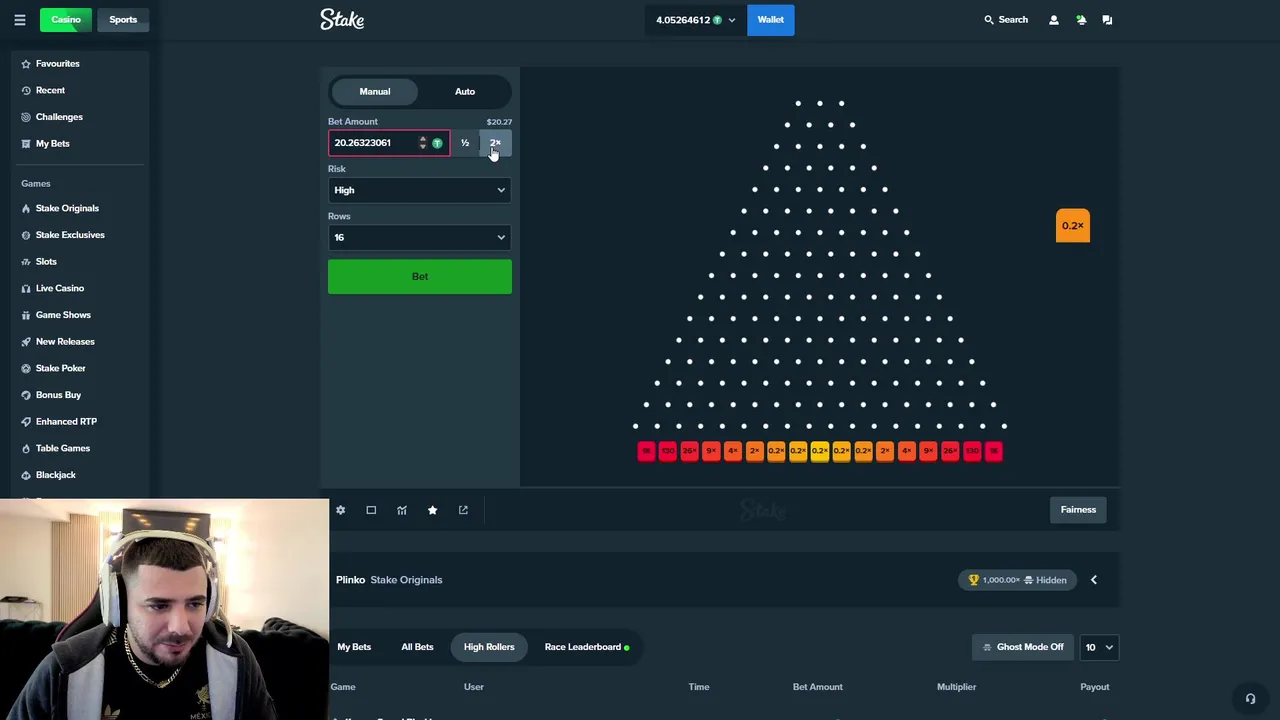Open Challenges in the sidebar
This screenshot has height=720, width=1280.
(59, 117)
